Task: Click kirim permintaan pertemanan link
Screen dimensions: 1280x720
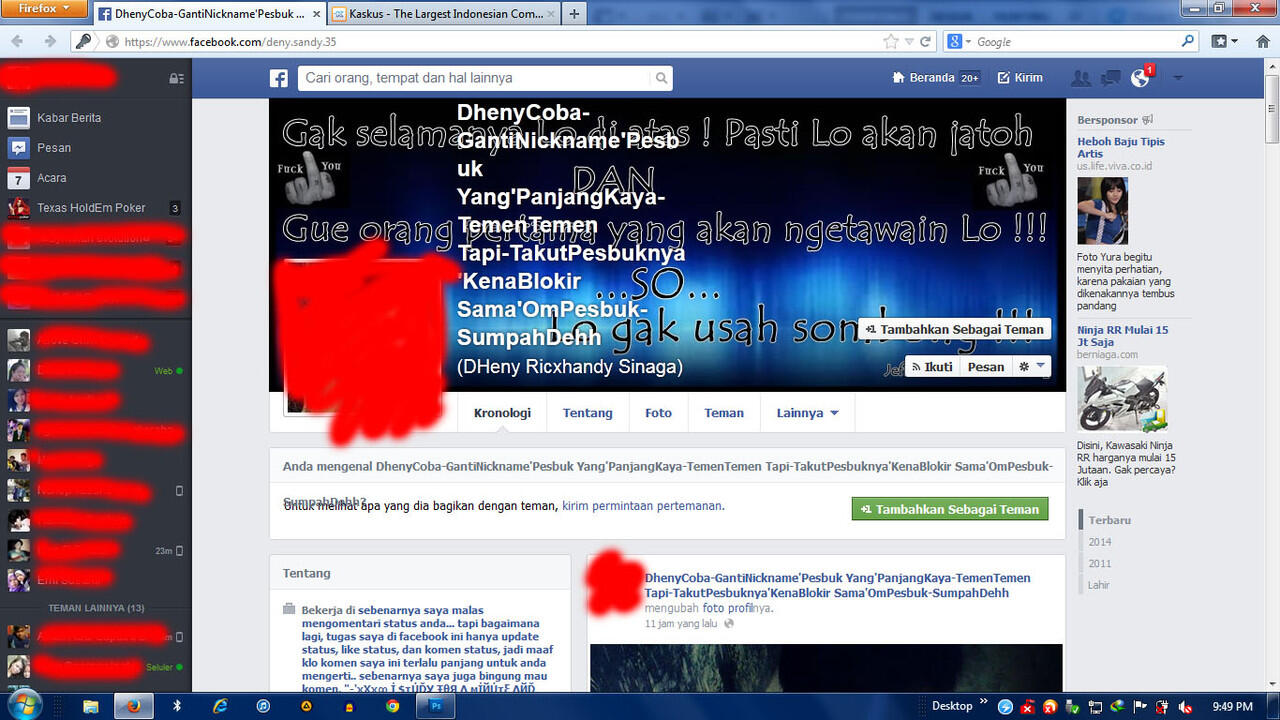Action: tap(641, 506)
